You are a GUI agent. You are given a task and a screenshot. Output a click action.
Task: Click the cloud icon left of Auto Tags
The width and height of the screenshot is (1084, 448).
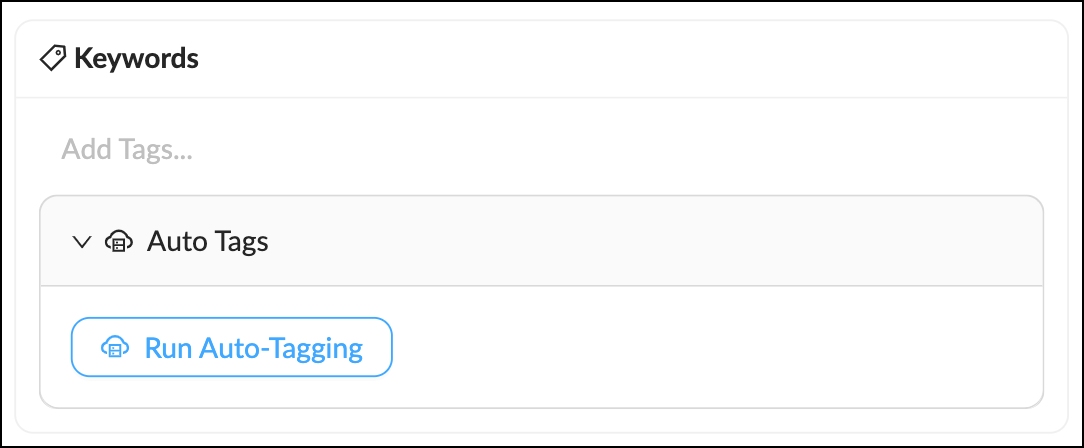[x=118, y=242]
